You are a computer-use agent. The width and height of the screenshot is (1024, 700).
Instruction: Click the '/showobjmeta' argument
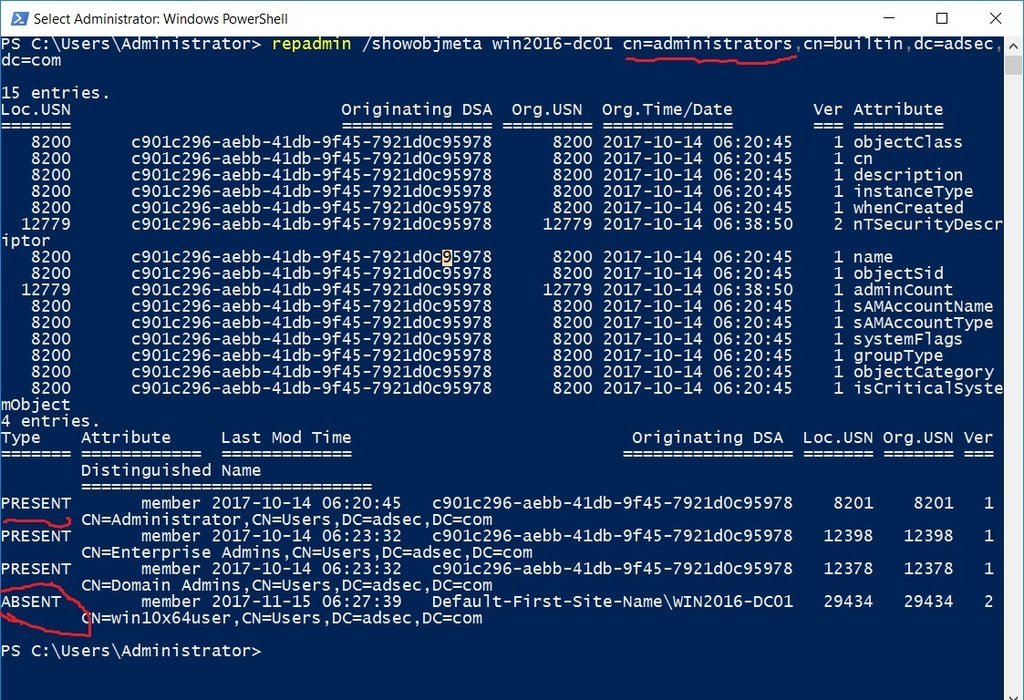point(421,44)
